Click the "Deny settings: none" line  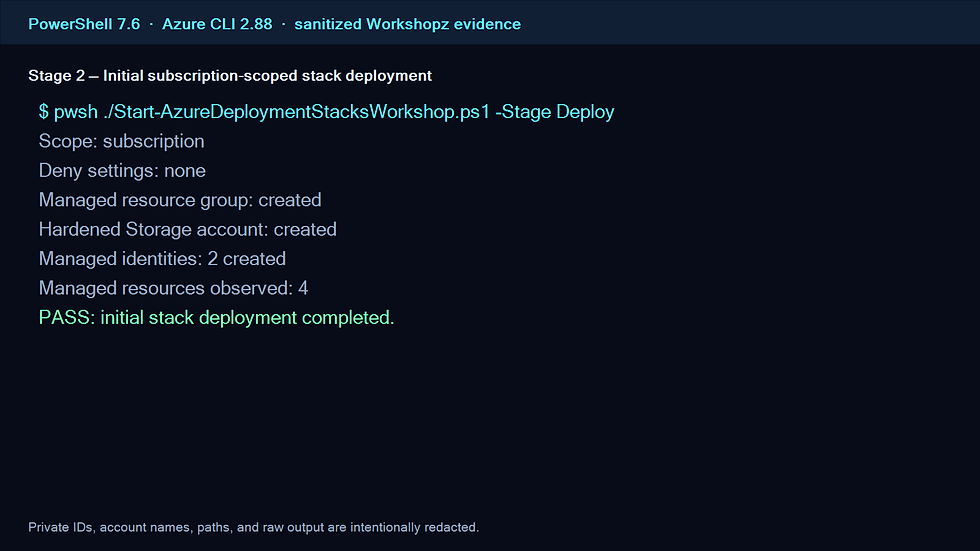pyautogui.click(x=122, y=171)
